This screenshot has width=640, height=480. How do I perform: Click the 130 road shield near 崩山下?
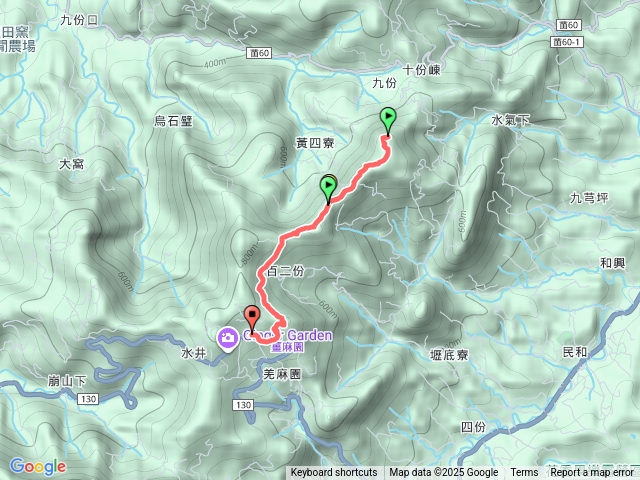(89, 399)
